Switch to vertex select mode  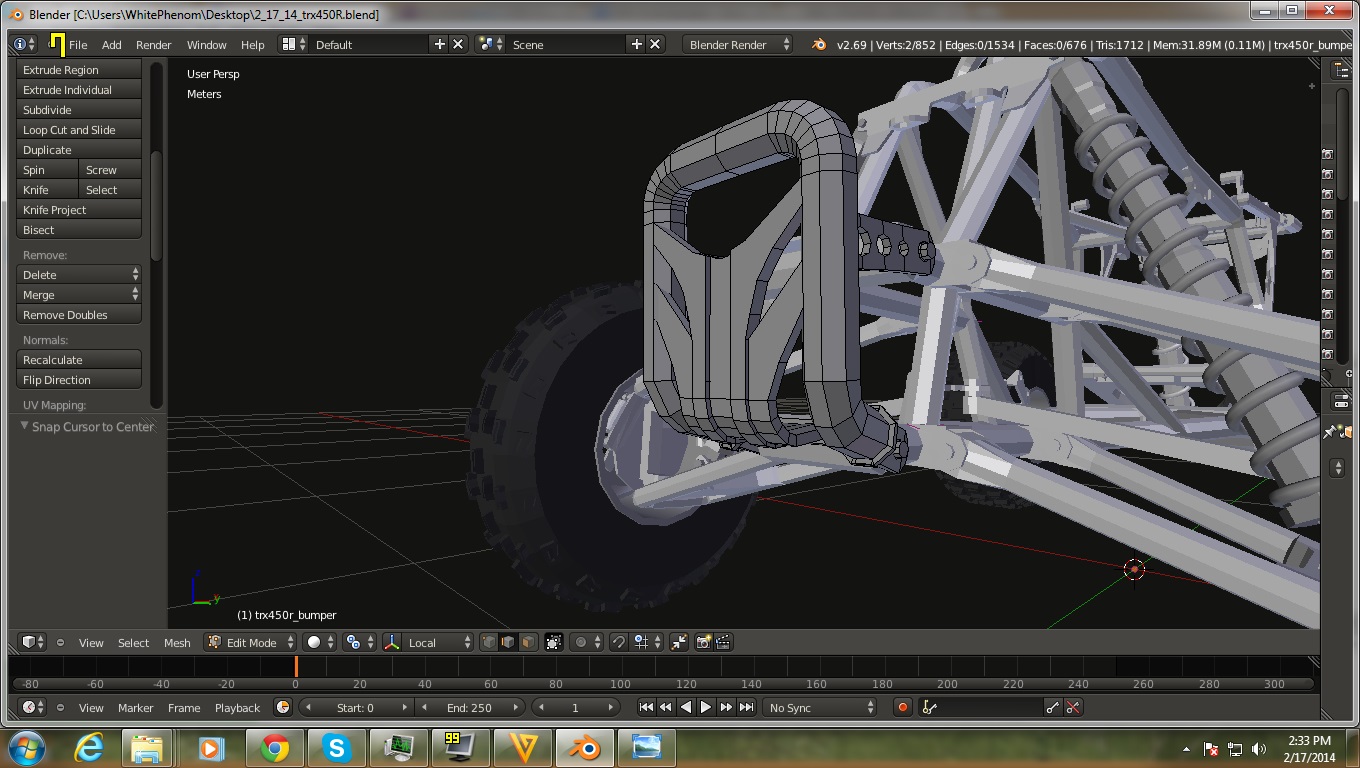coord(489,642)
